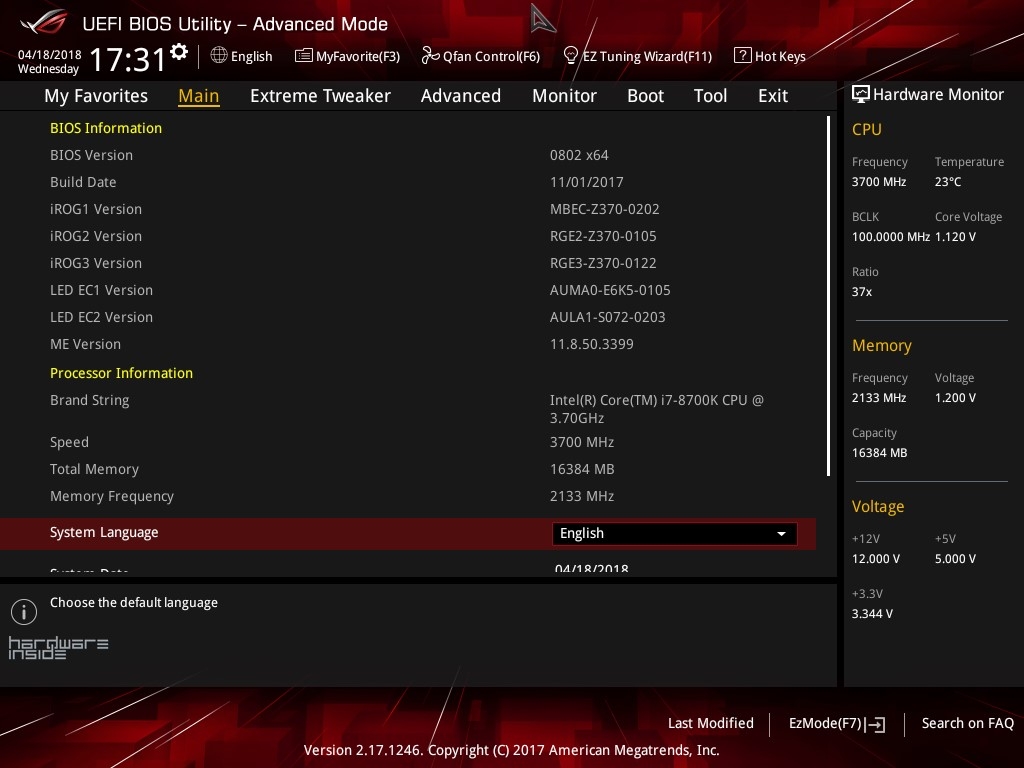Go to the Monitor tab
This screenshot has height=768, width=1024.
(x=564, y=96)
